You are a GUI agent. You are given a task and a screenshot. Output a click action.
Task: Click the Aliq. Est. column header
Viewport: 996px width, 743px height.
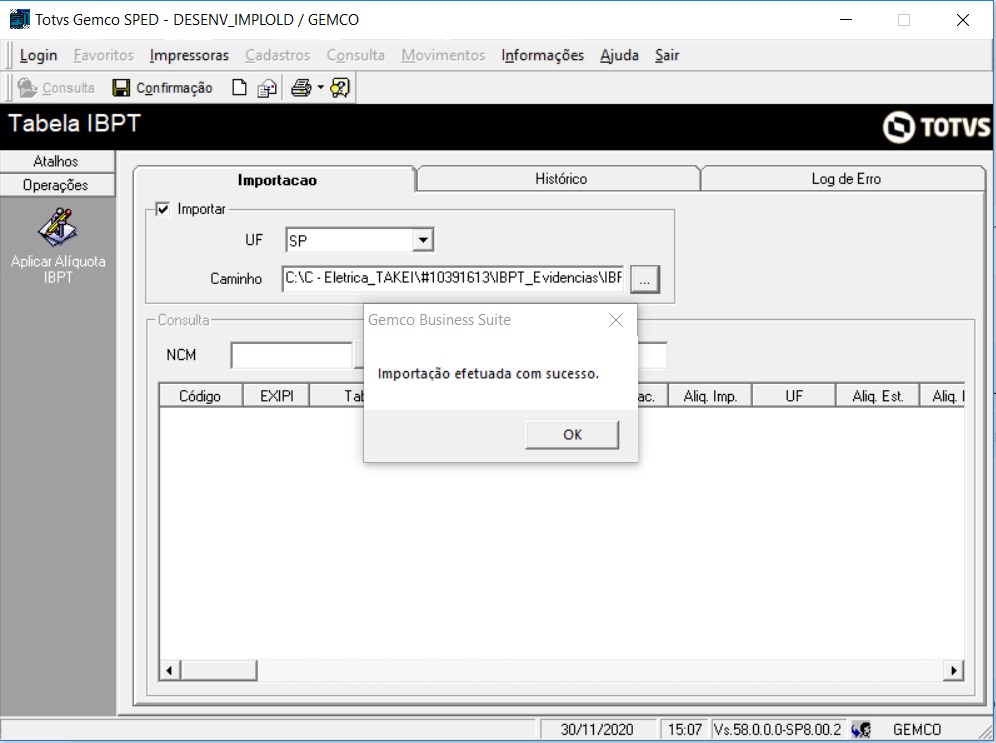(877, 396)
